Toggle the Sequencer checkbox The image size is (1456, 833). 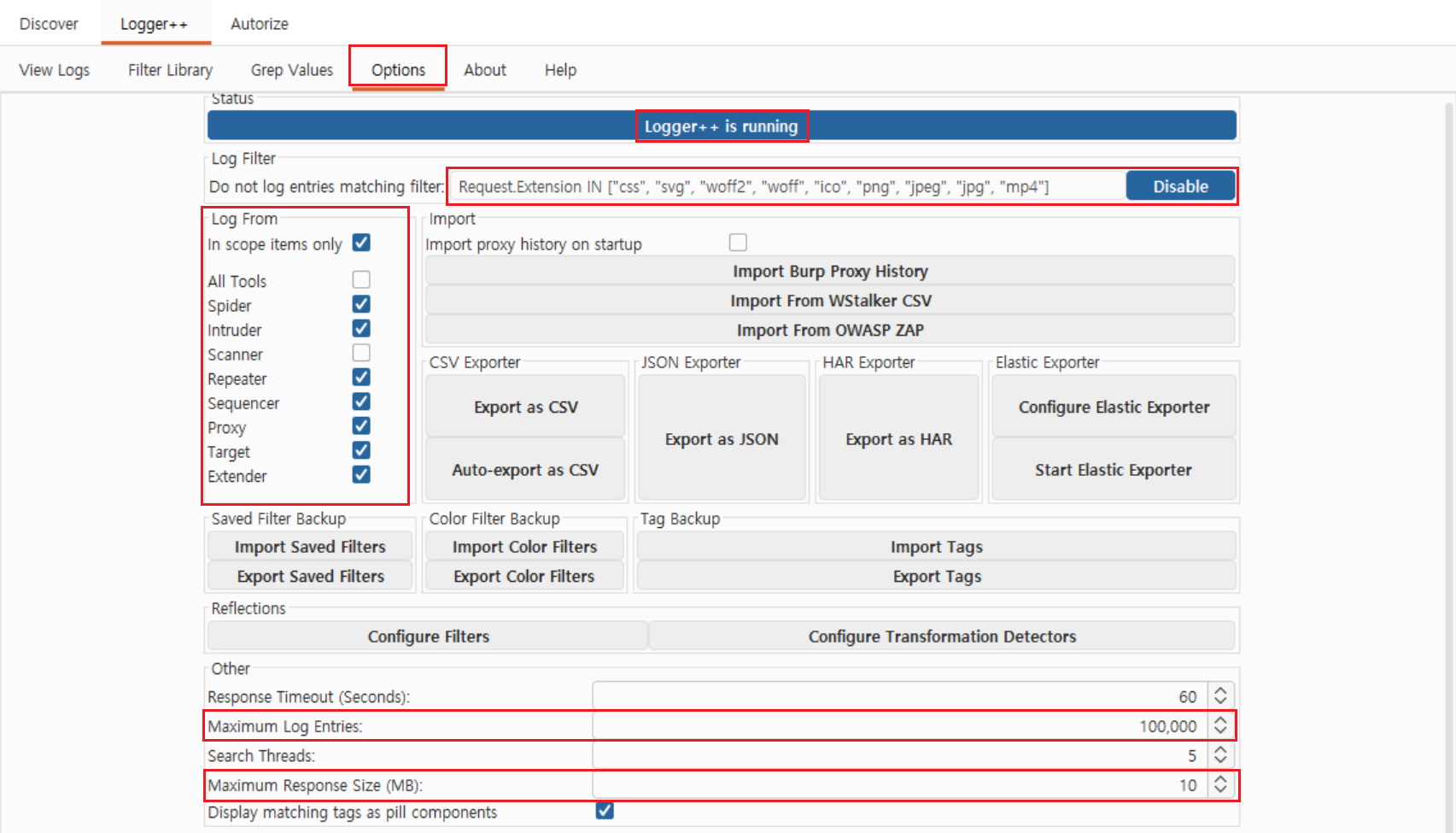(361, 402)
